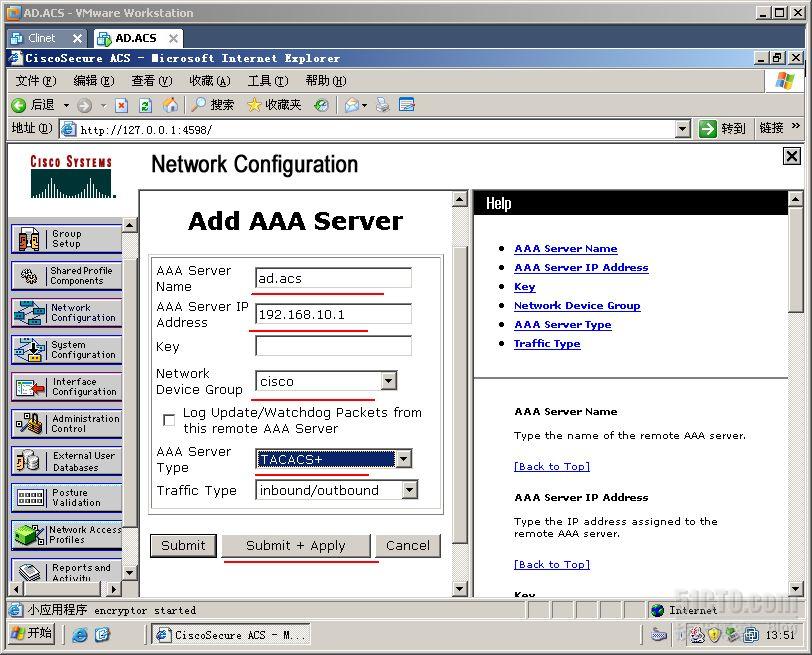Open System Configuration in the sidebar

[66, 350]
